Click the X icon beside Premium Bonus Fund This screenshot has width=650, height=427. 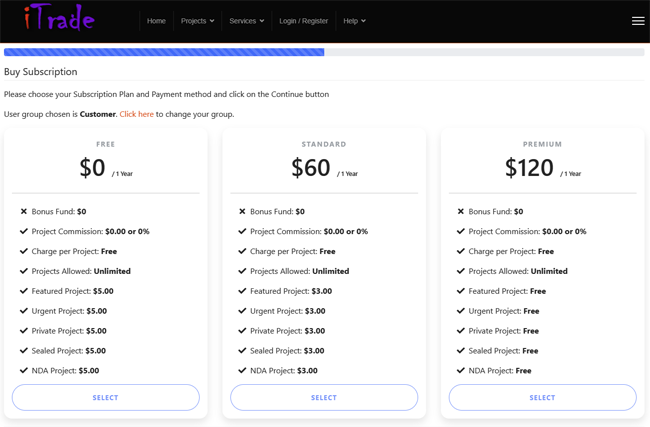click(x=461, y=211)
